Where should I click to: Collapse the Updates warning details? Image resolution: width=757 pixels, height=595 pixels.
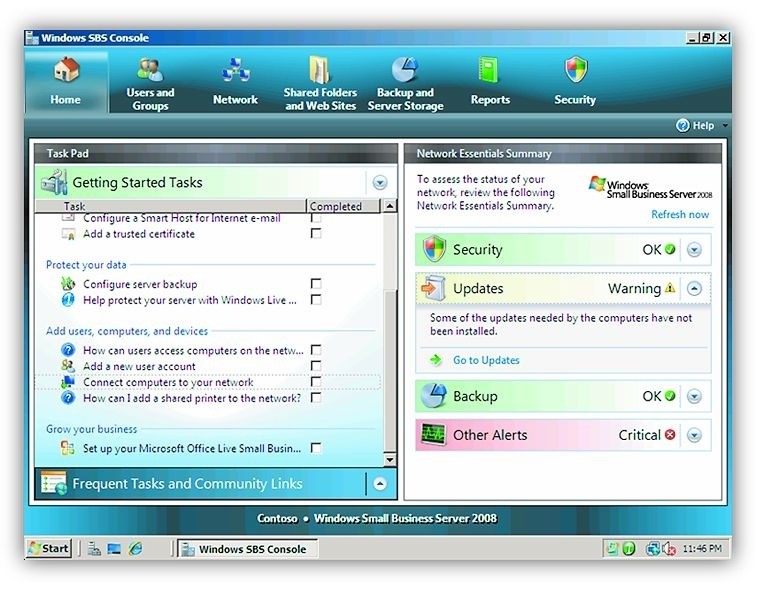coord(694,288)
